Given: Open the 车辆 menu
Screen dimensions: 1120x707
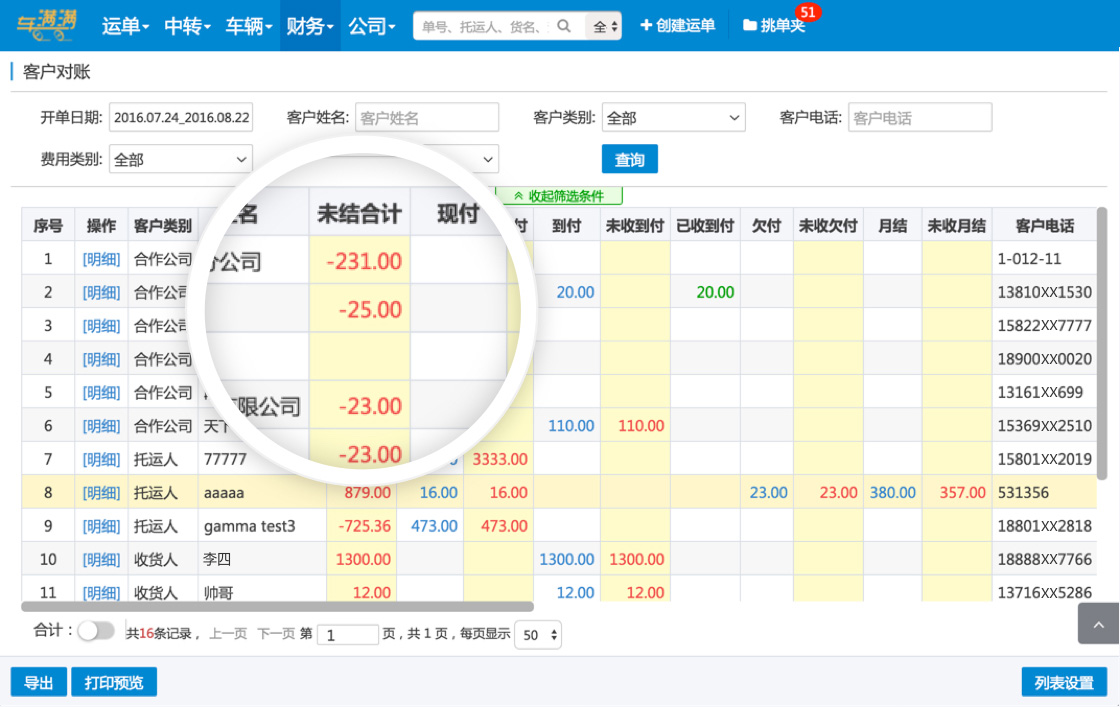Looking at the screenshot, I should point(248,26).
